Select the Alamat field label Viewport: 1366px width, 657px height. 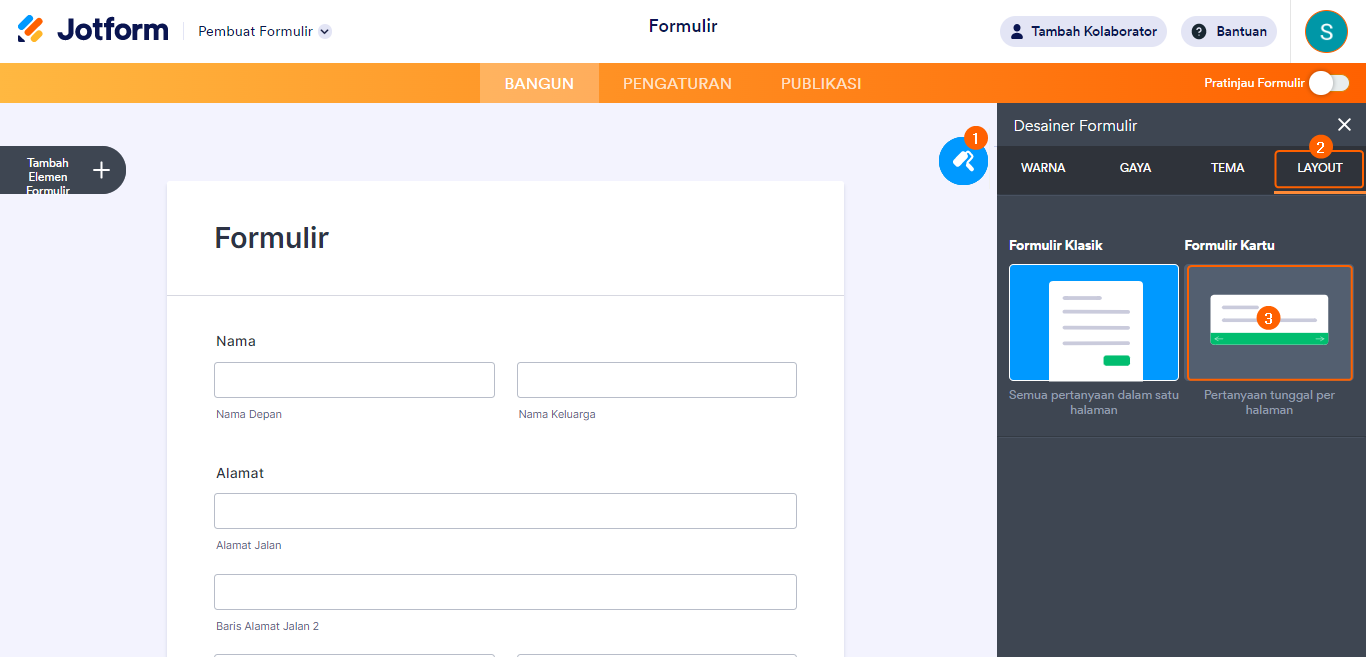[241, 473]
